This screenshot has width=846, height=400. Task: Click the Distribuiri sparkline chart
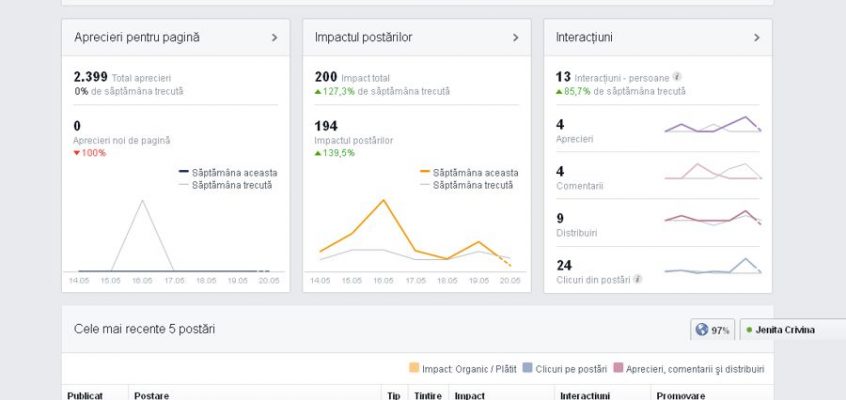point(713,218)
